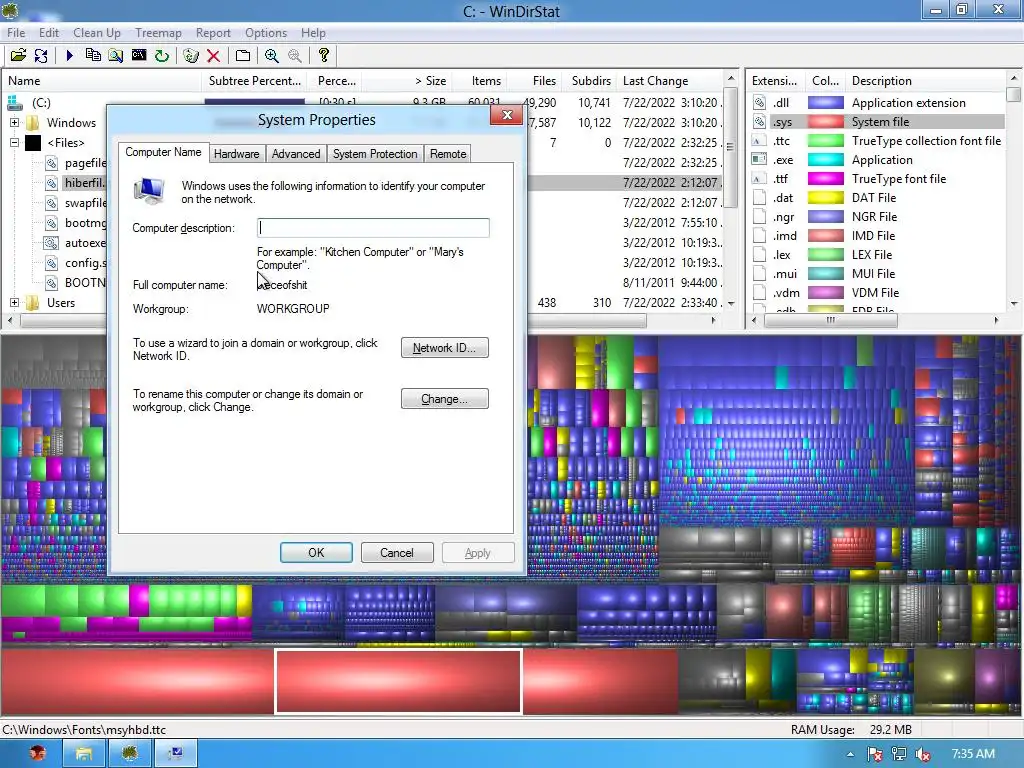Screen dimensions: 1024x768
Task: Switch to the Hardware tab
Action: click(x=236, y=153)
